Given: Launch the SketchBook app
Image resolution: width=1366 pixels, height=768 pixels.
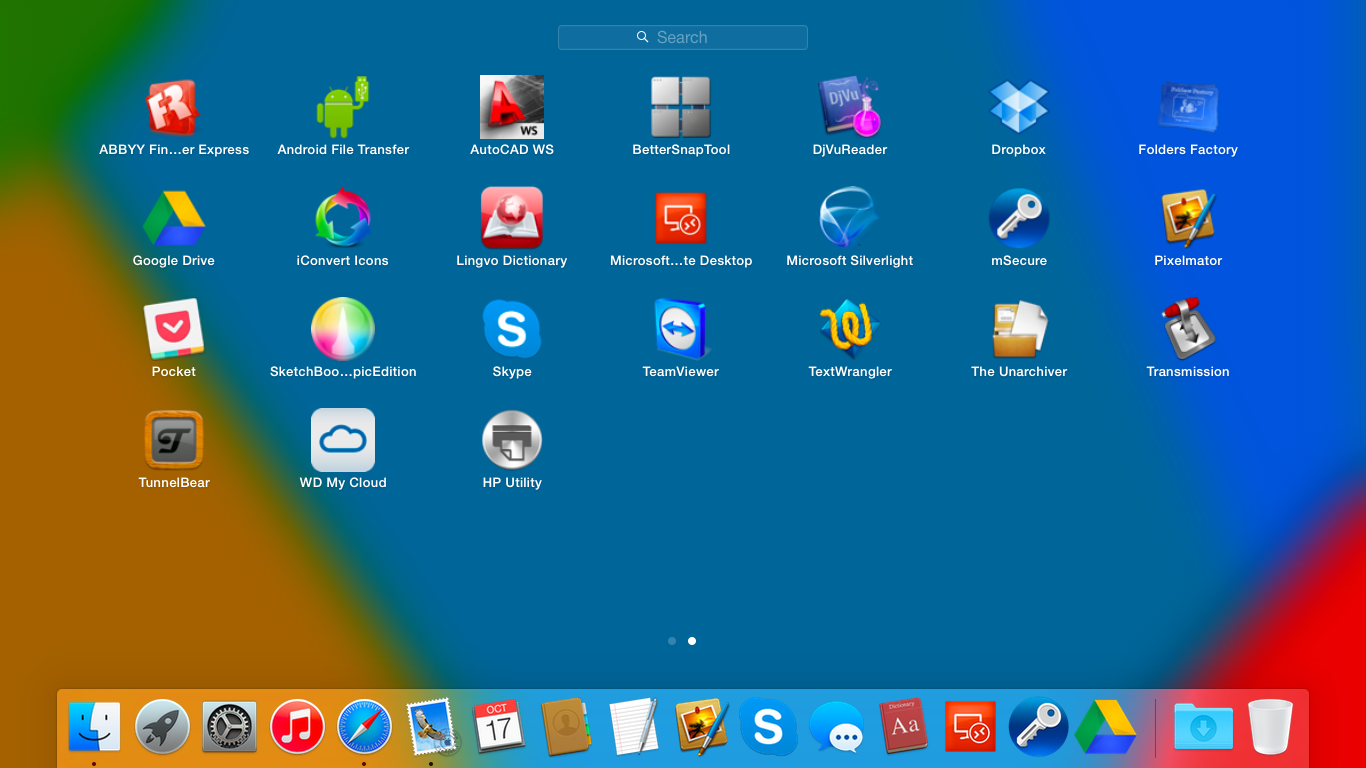Looking at the screenshot, I should coord(343,330).
